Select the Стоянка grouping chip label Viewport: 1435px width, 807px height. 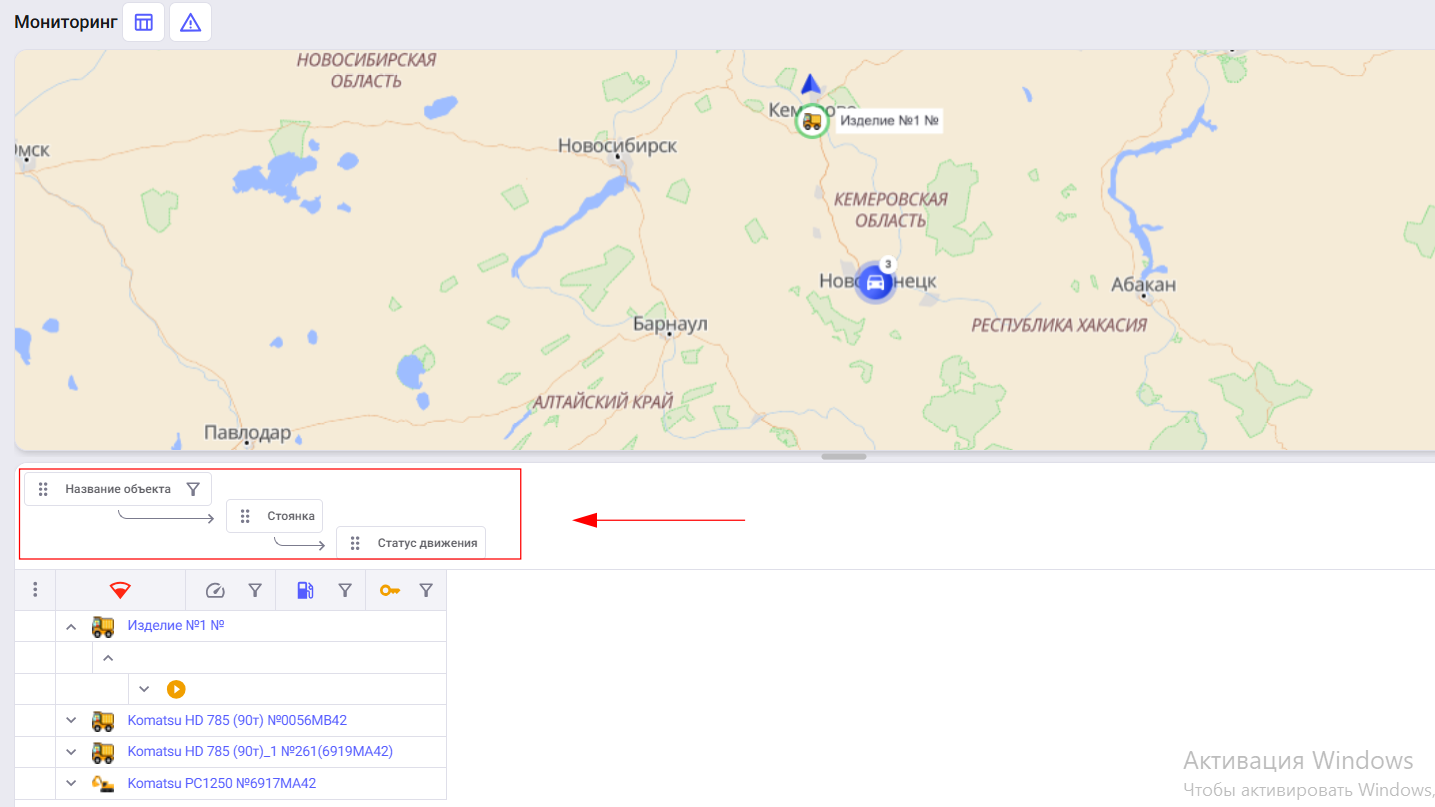click(x=291, y=516)
